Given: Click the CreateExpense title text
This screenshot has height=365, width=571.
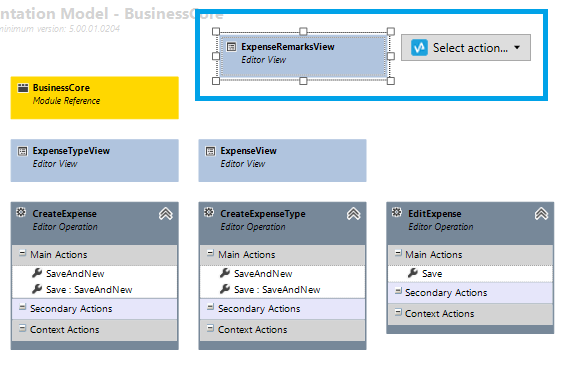Looking at the screenshot, I should (65, 214).
